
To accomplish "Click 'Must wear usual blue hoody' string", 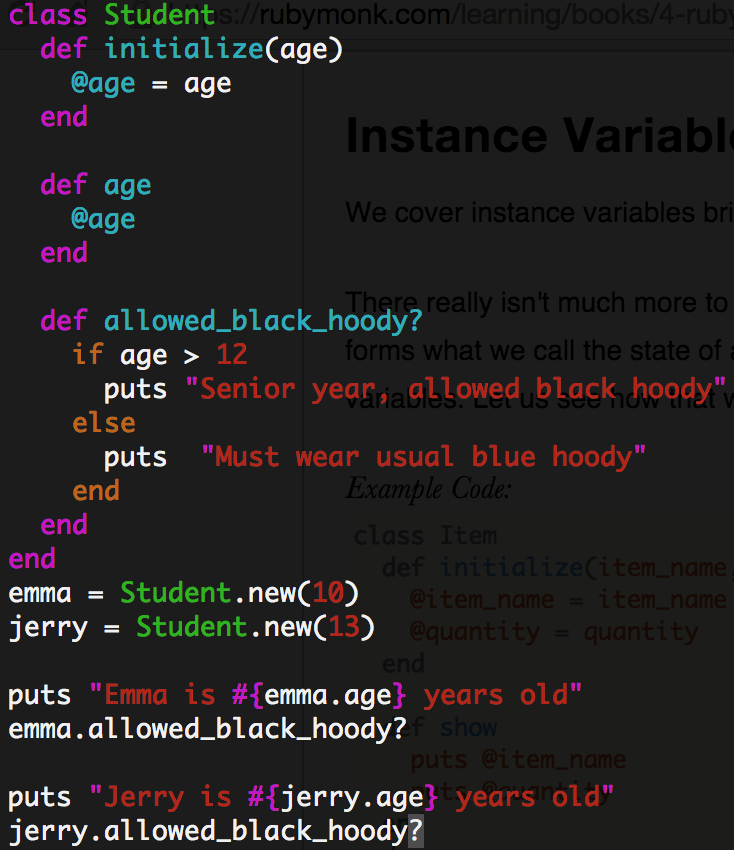I will tap(423, 456).
